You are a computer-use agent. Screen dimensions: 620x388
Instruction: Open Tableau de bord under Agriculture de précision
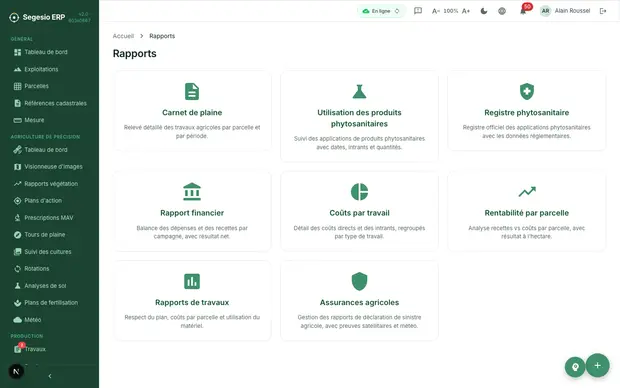tap(41, 150)
